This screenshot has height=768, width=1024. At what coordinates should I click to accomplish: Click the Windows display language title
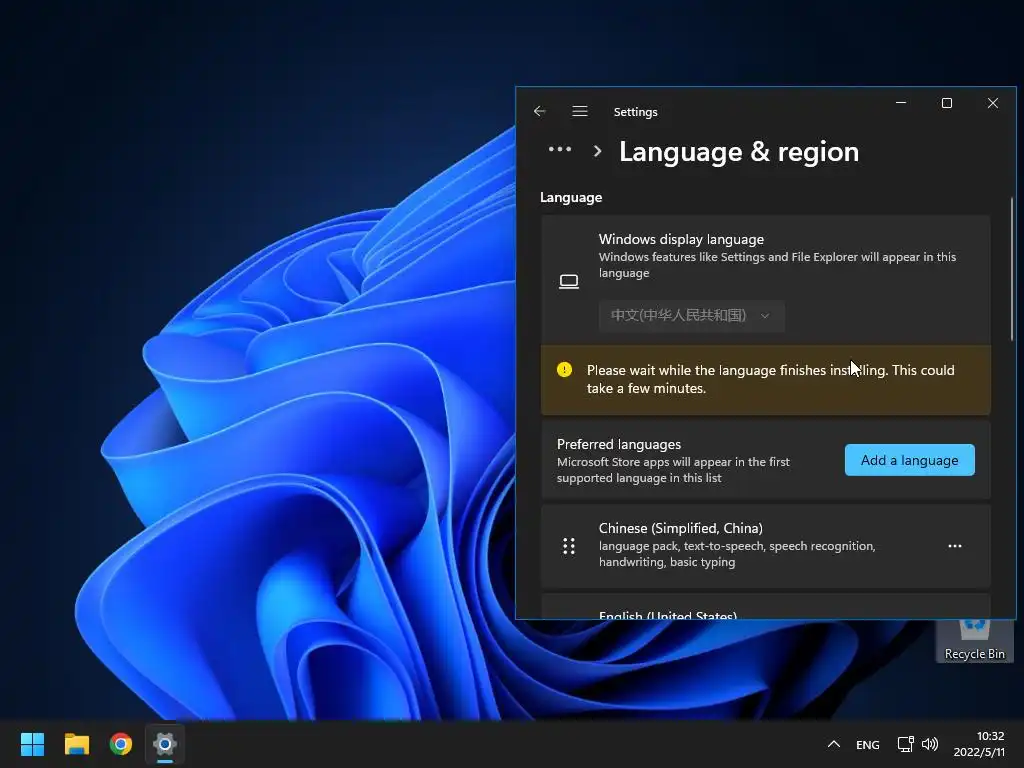(681, 239)
